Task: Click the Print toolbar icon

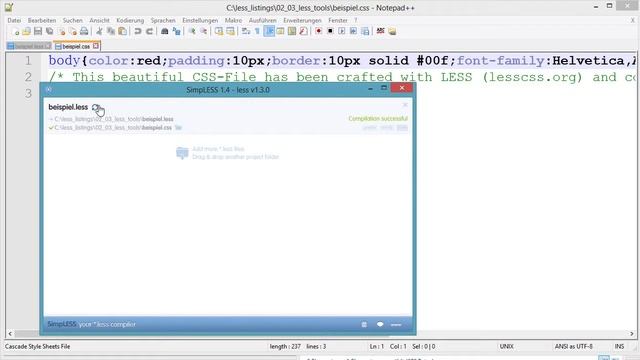Action: 84,31
